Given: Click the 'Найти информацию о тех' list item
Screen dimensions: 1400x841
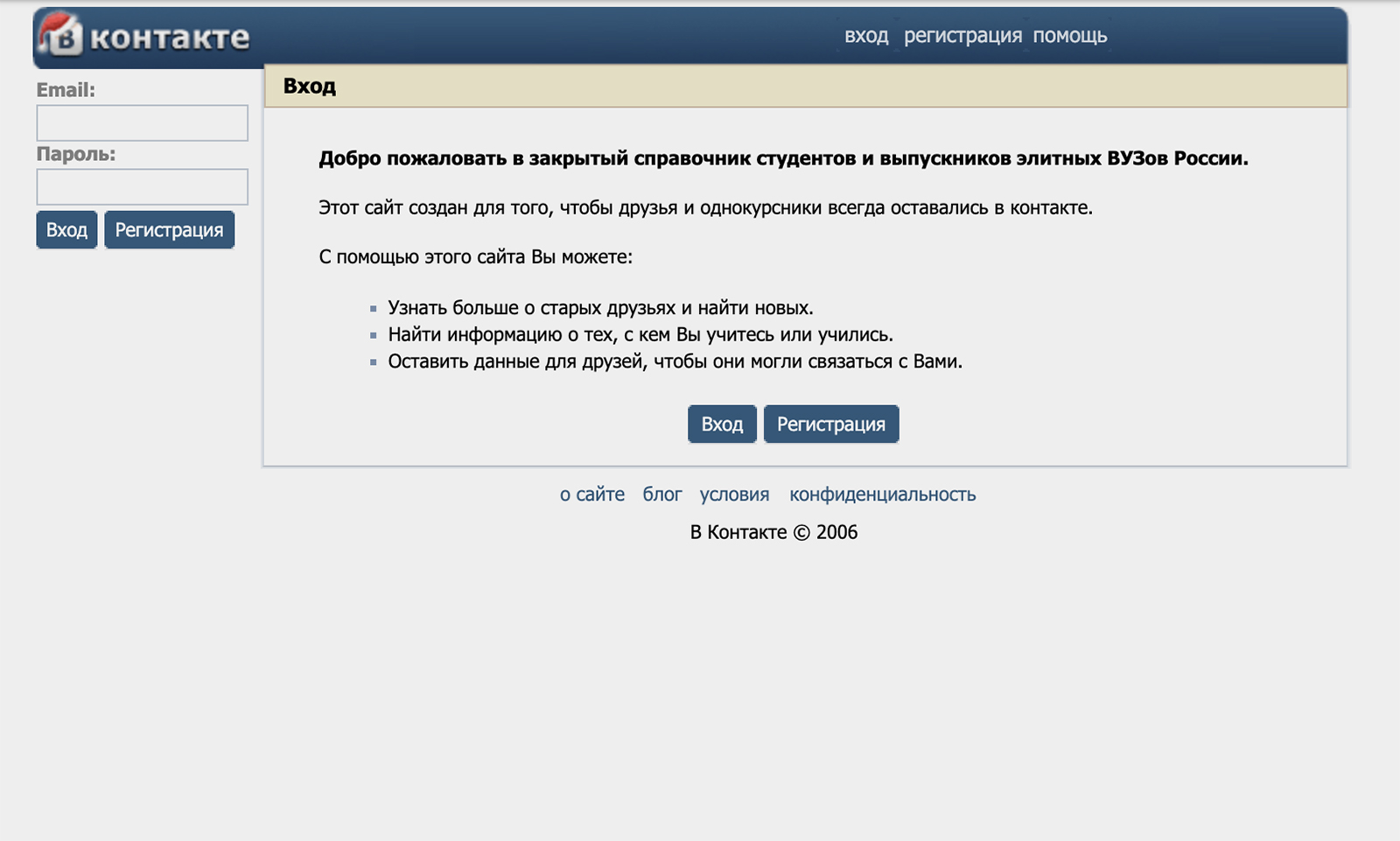Looking at the screenshot, I should point(640,334).
